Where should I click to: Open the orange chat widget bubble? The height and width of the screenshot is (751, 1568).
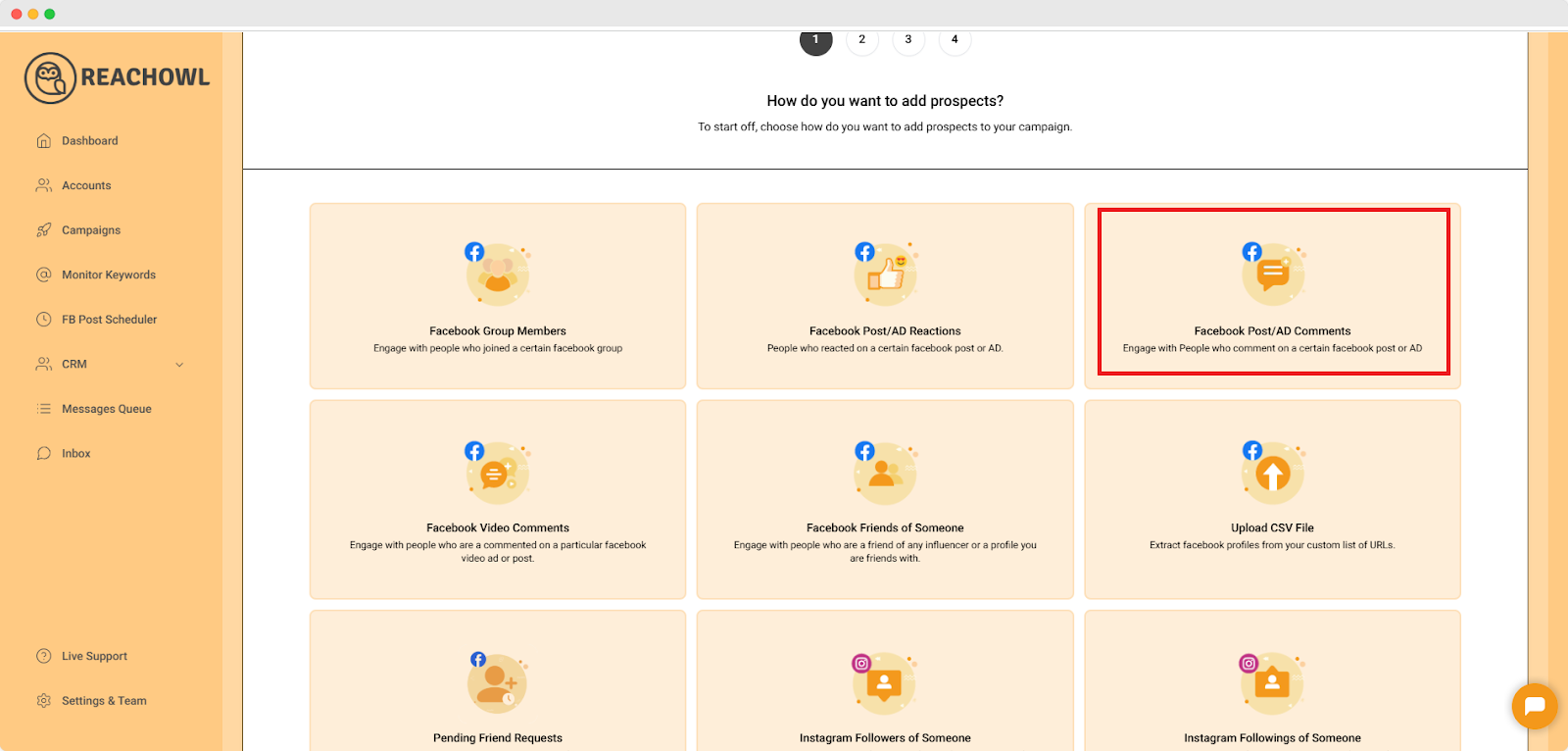[x=1535, y=706]
